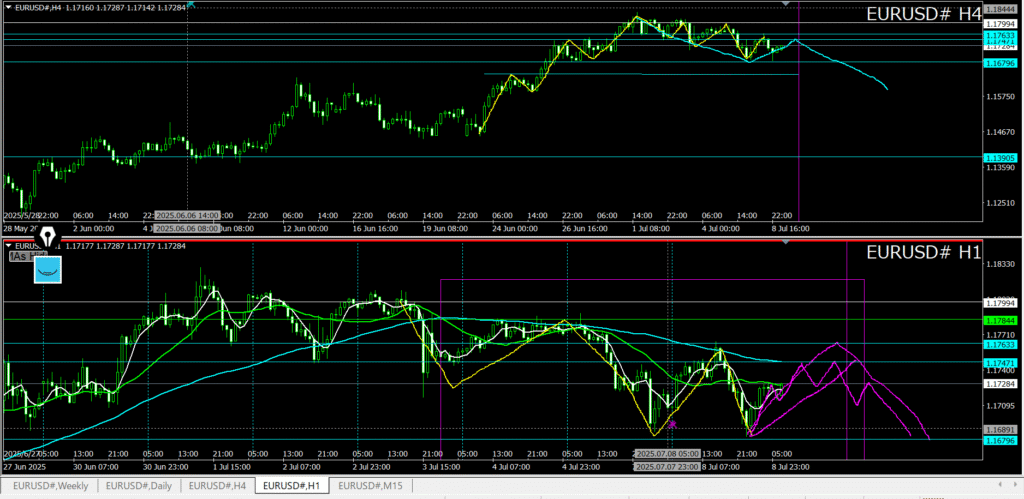Click the 1.18444 price label on H4 axis
The image size is (1024, 499).
pos(1000,10)
